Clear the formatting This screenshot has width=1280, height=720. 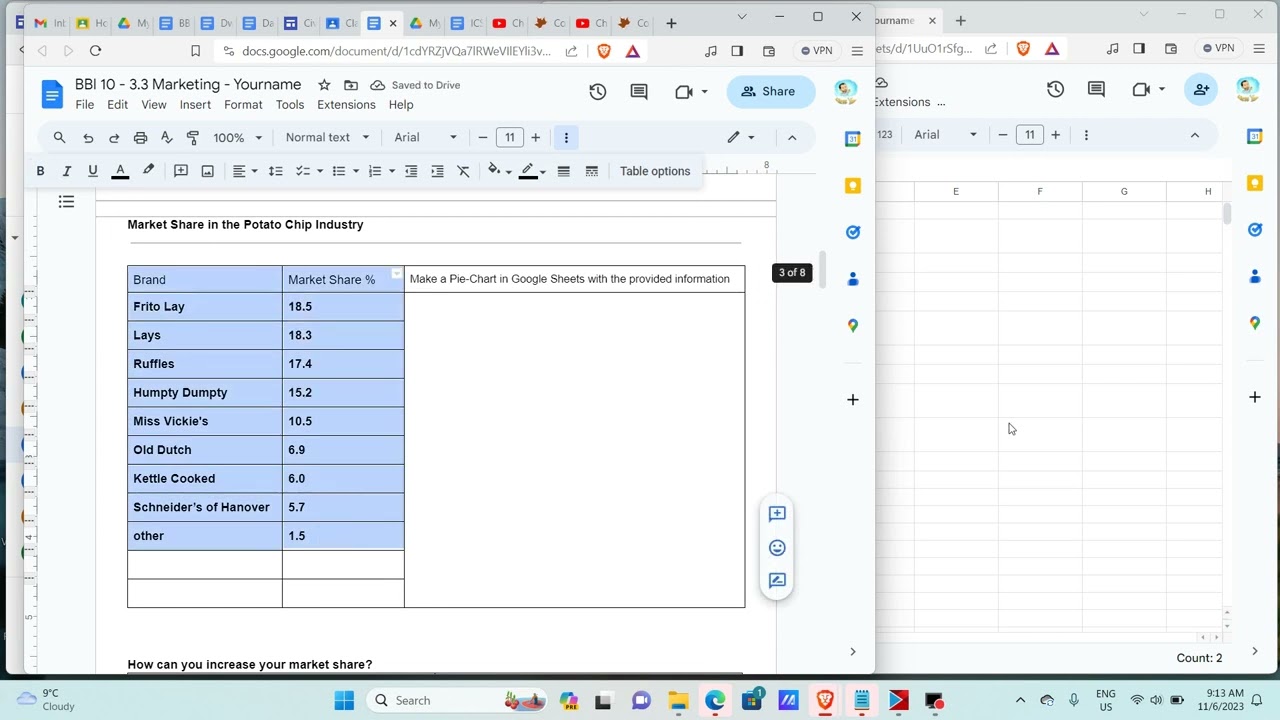463,171
